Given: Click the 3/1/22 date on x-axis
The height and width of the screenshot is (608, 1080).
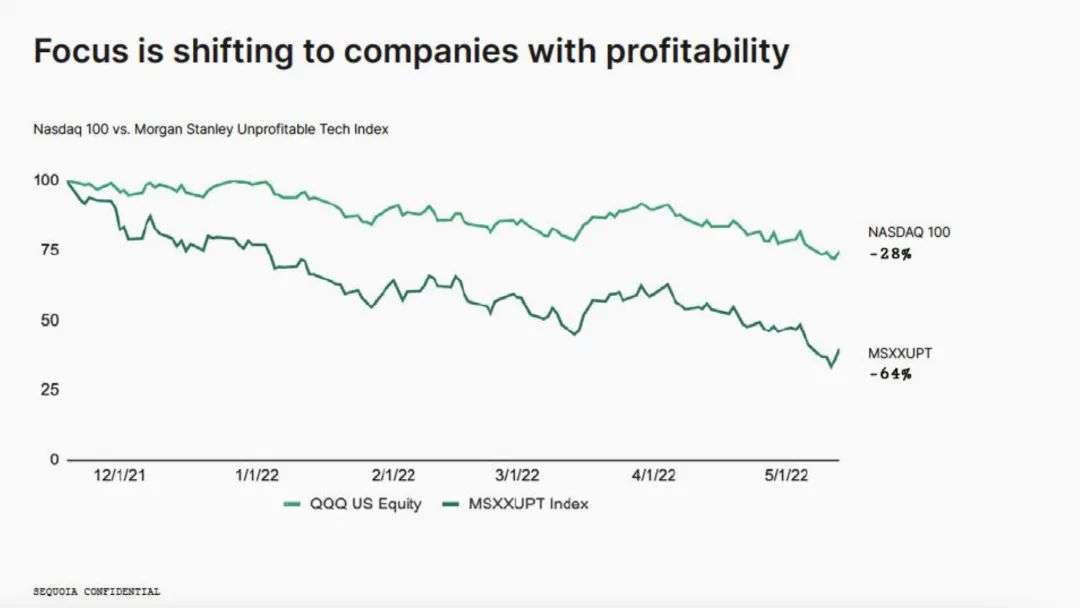Looking at the screenshot, I should pyautogui.click(x=517, y=475).
